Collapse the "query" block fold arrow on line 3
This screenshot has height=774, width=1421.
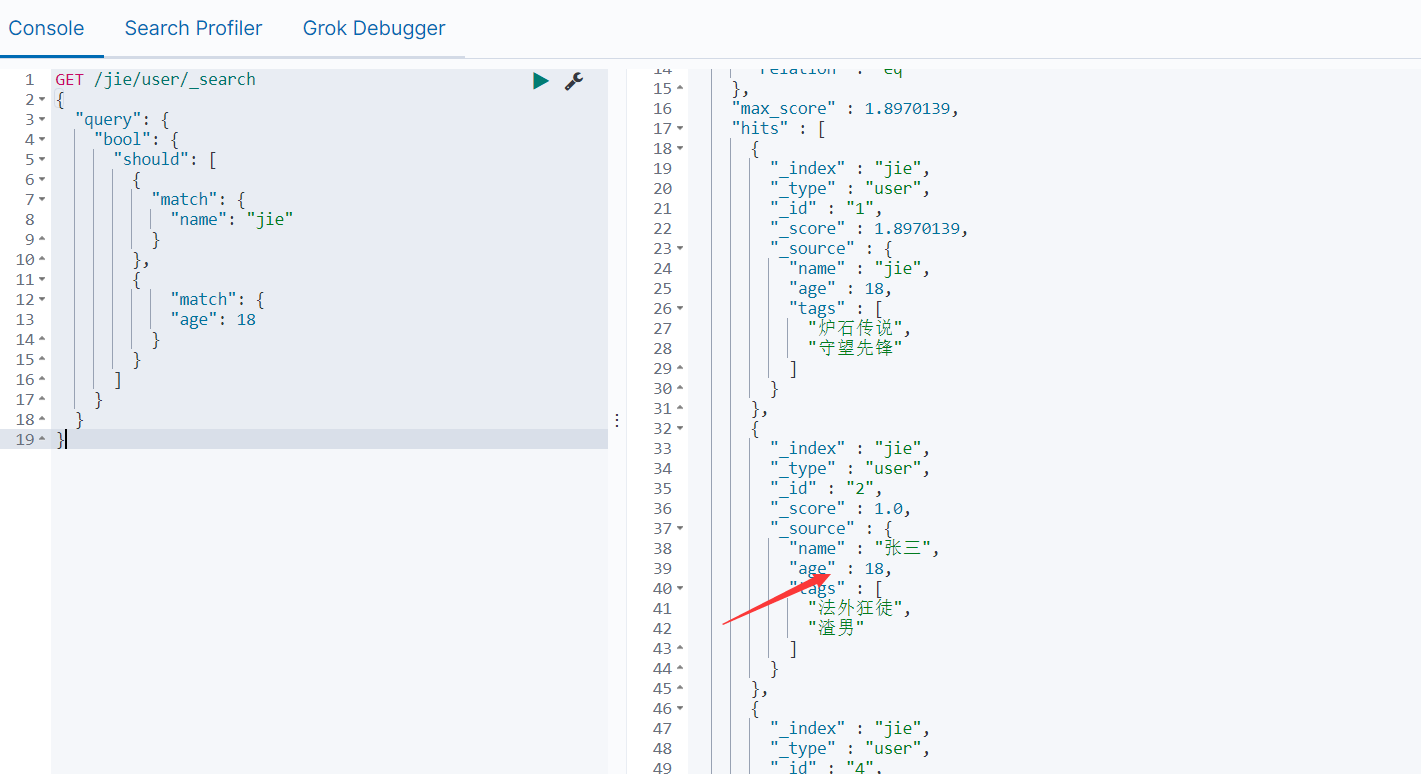pos(42,119)
